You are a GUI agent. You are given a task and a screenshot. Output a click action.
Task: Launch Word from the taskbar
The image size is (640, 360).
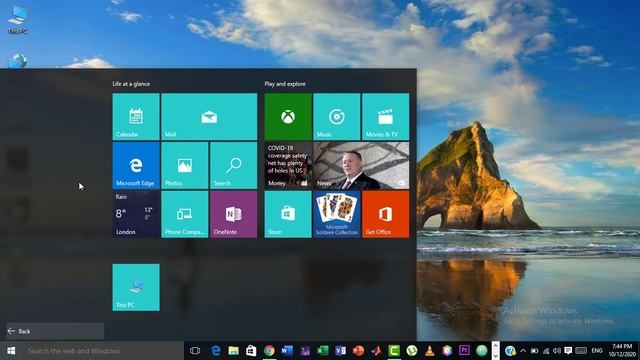click(x=287, y=351)
